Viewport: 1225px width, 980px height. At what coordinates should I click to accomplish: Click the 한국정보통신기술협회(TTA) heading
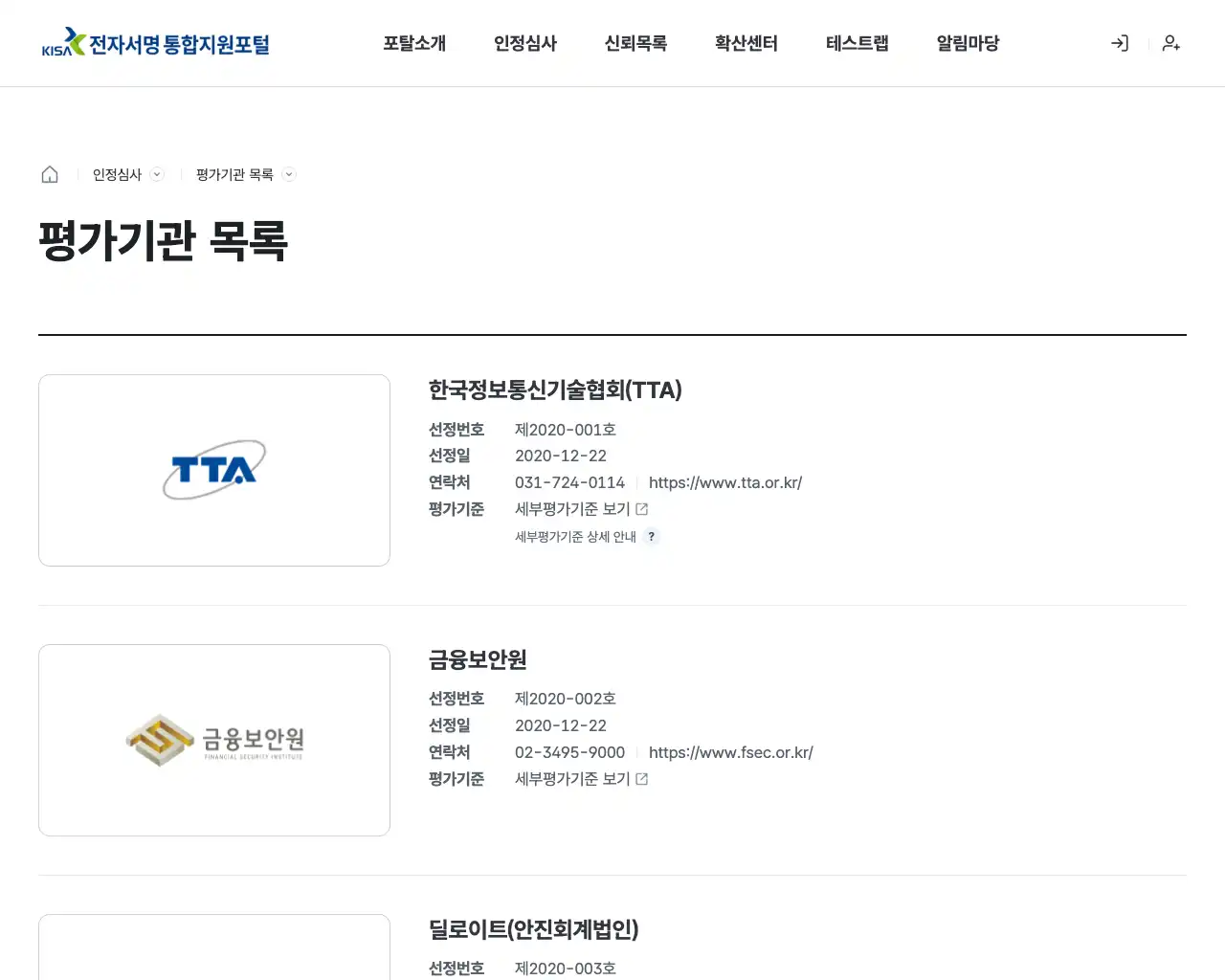[x=555, y=390]
